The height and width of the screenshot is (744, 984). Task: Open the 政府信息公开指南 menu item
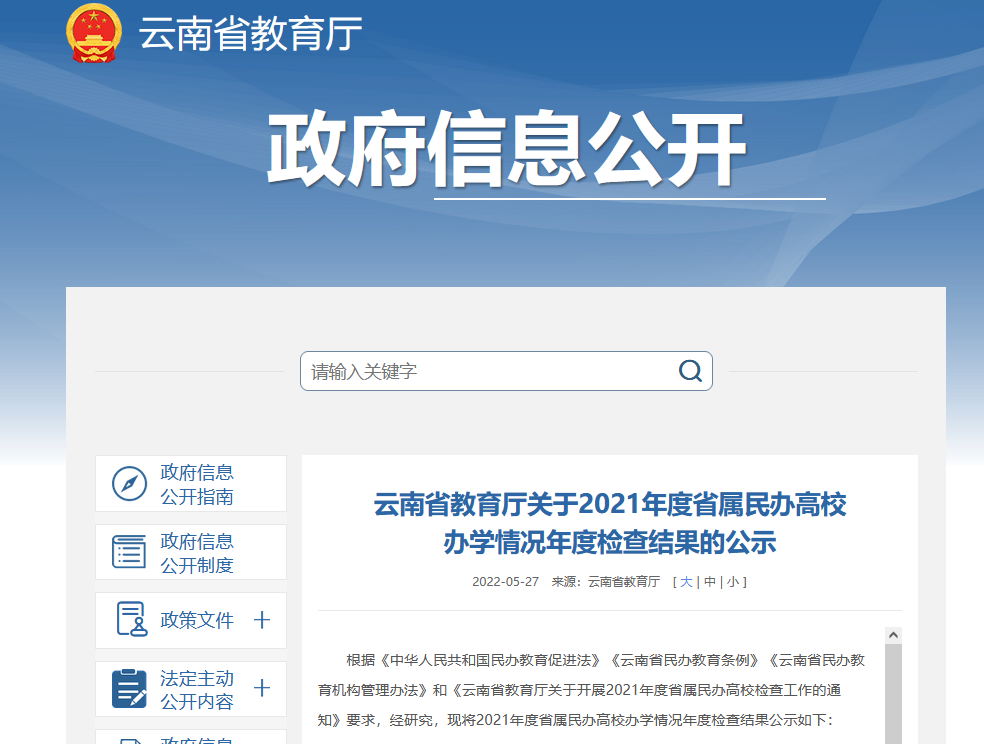coord(197,484)
